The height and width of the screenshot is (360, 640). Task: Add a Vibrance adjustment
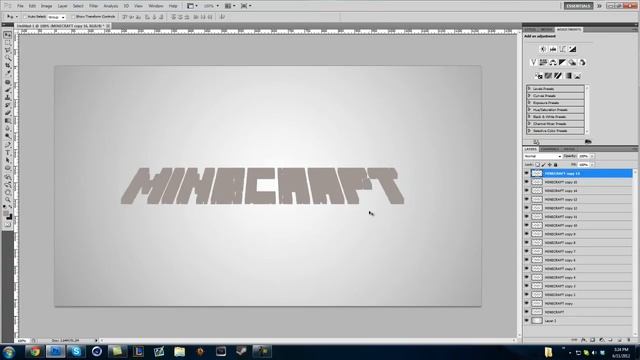coord(533,62)
